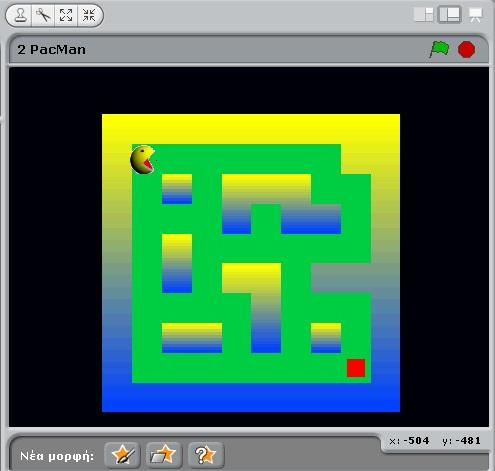Click the 'Νέα μορφή:' label
The height and width of the screenshot is (471, 495).
pyautogui.click(x=57, y=456)
